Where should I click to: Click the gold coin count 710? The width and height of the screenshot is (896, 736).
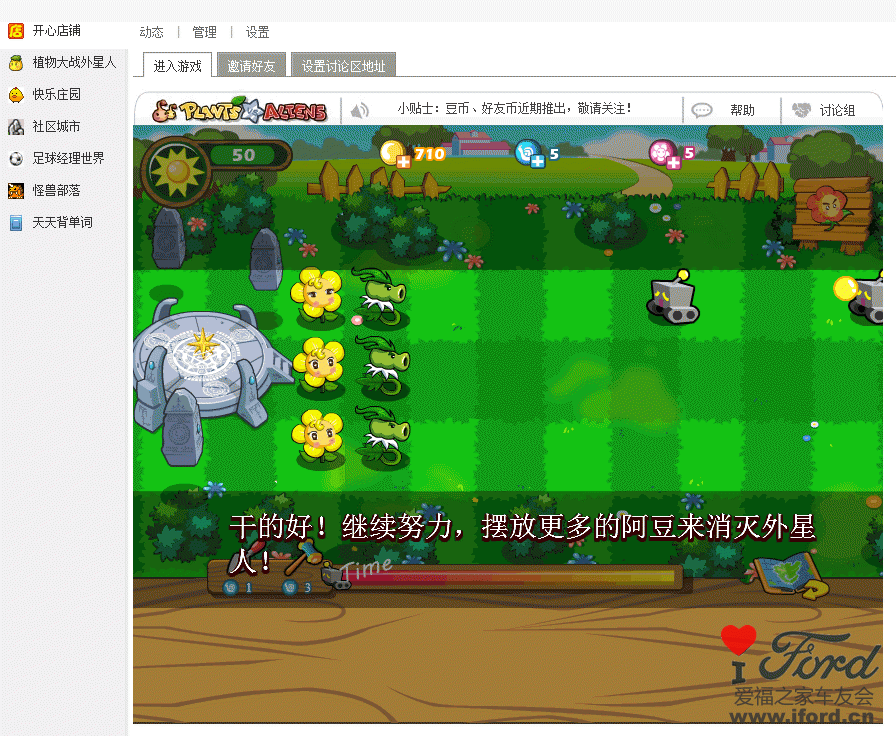429,154
